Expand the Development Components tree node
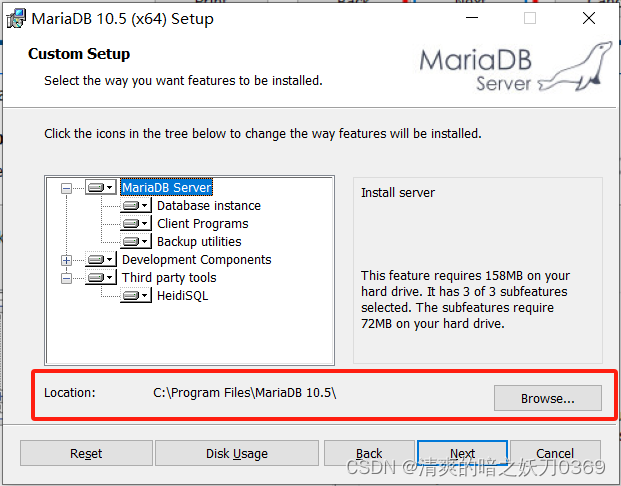621x486 pixels. pos(67,260)
